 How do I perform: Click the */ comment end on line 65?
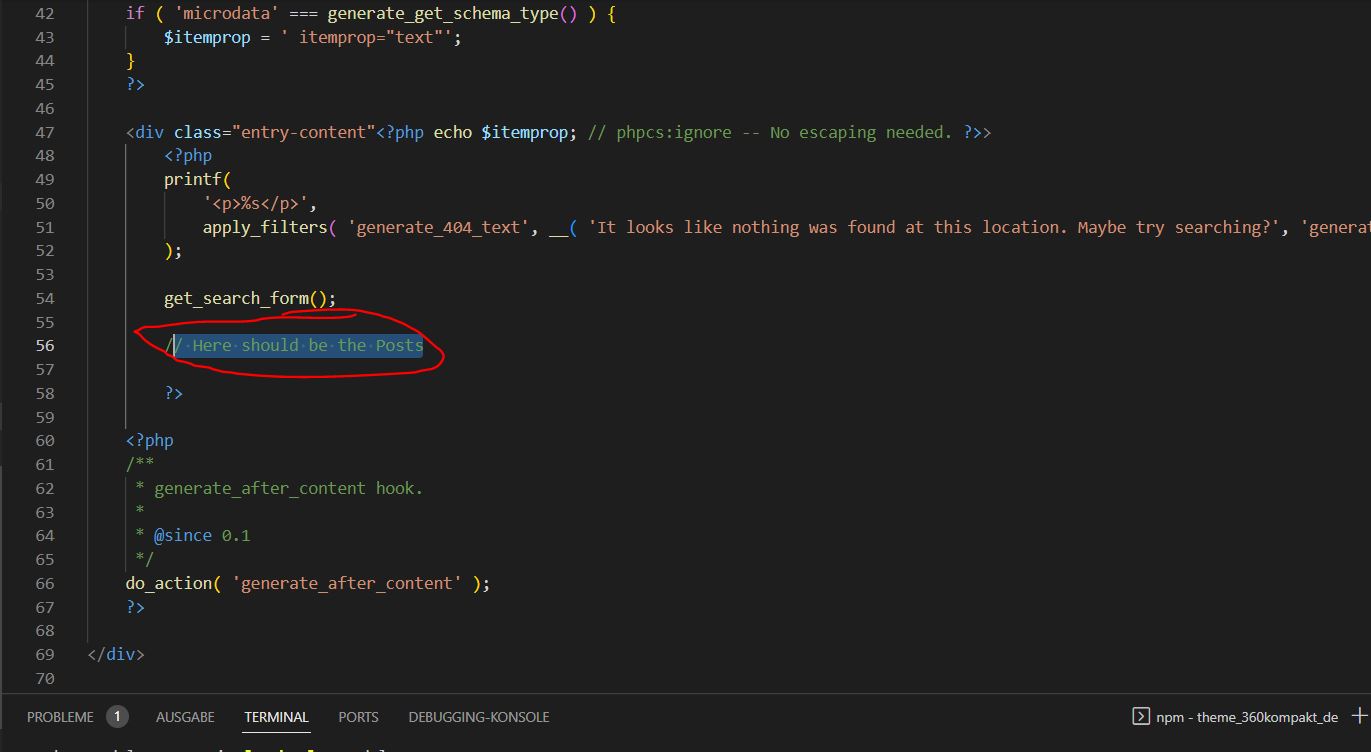145,560
